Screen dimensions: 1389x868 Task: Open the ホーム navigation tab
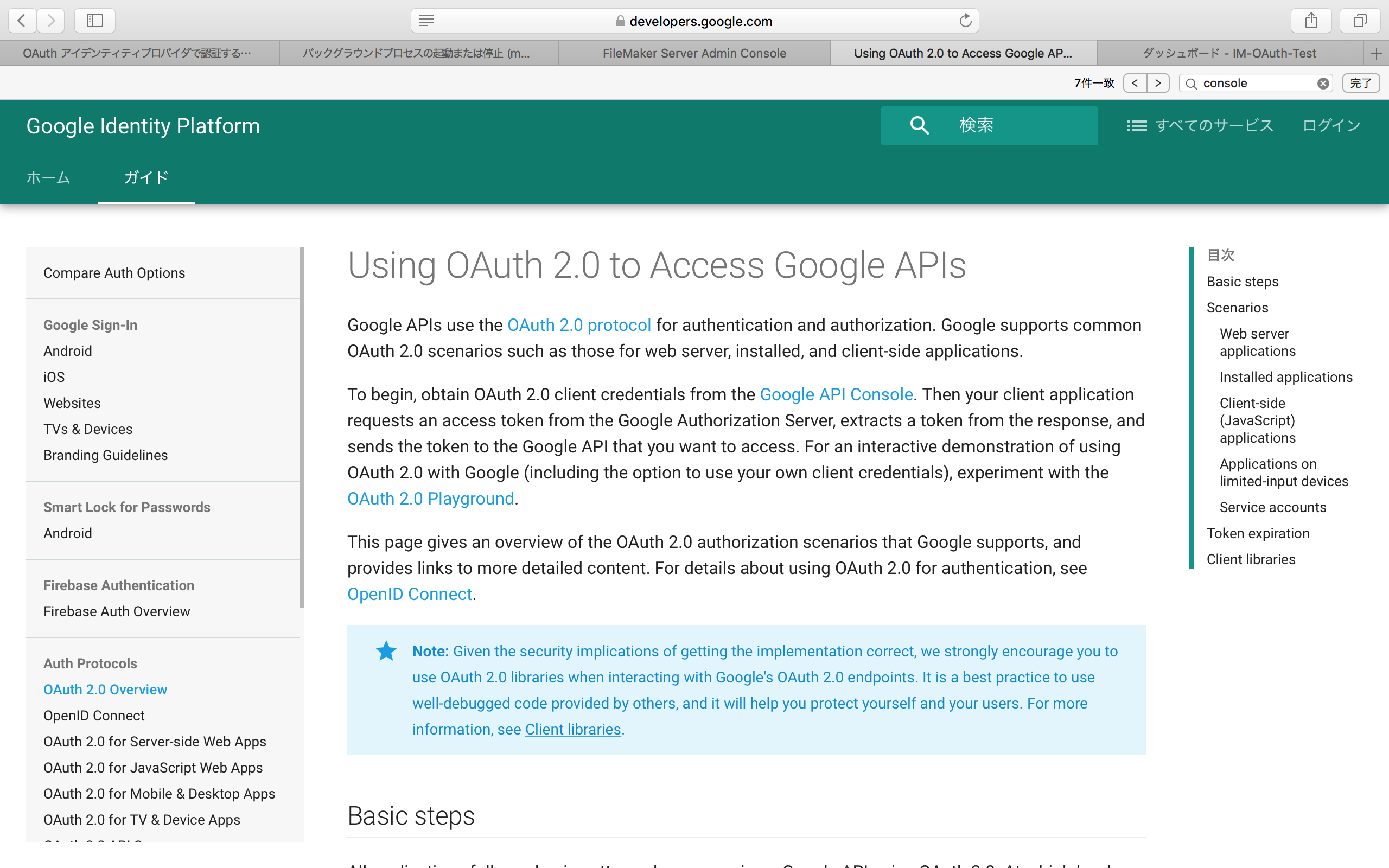(48, 177)
